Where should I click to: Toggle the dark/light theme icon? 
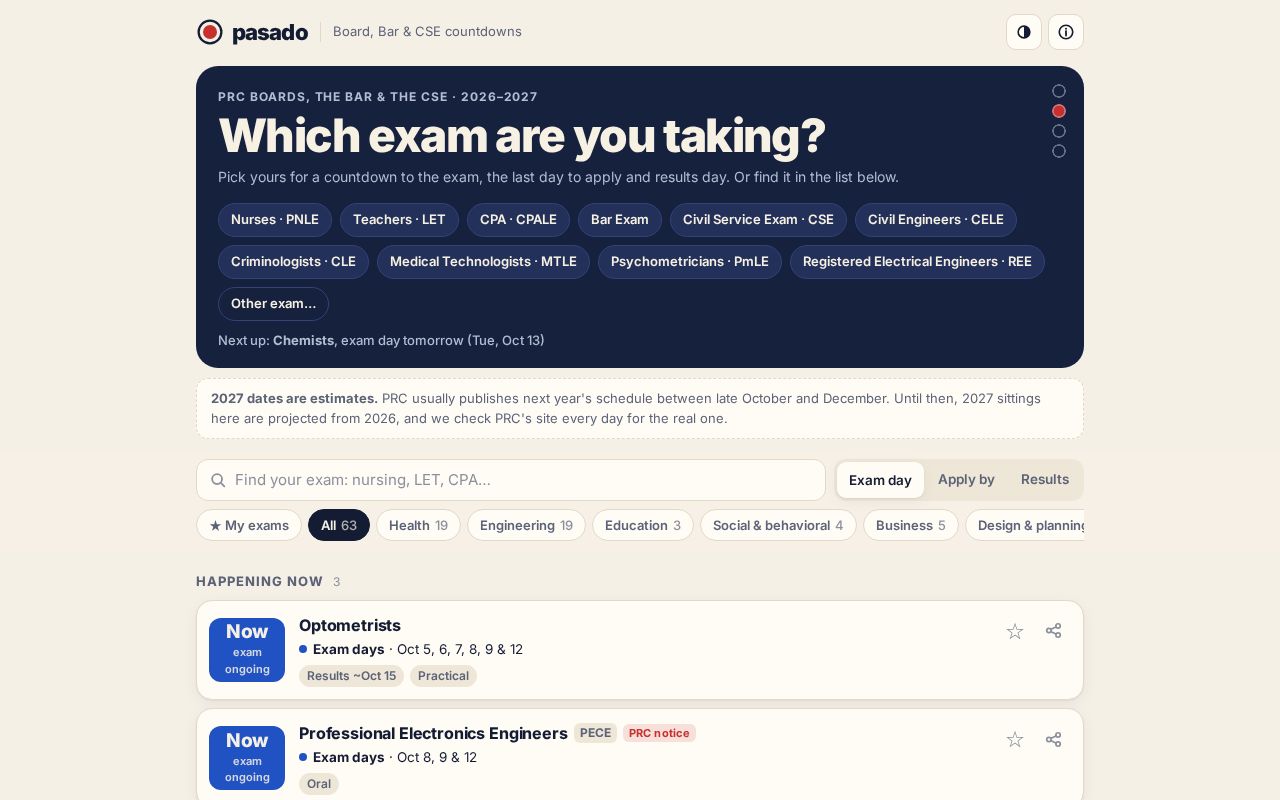click(x=1024, y=32)
